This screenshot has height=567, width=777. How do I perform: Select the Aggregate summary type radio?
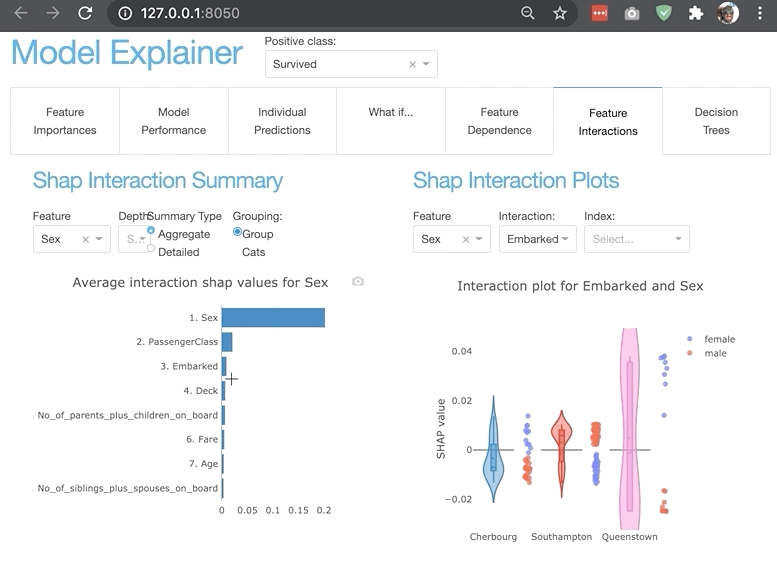(x=151, y=230)
